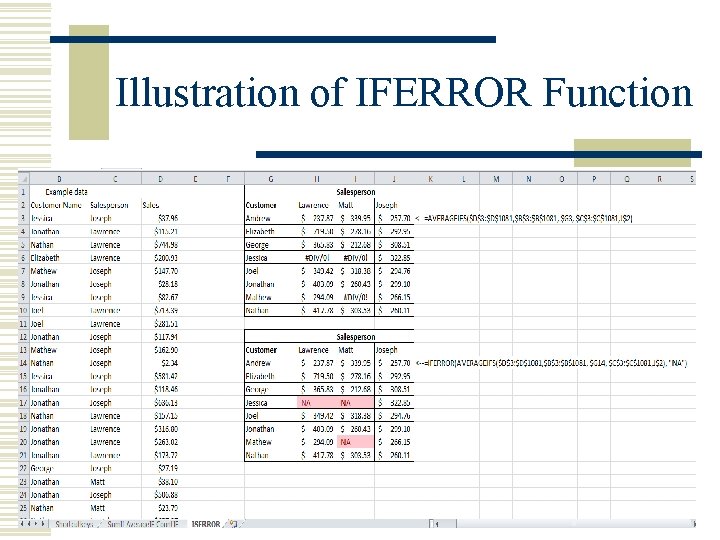Screen dimensions: 720x540
Task: Select column M header
Action: coord(496,179)
